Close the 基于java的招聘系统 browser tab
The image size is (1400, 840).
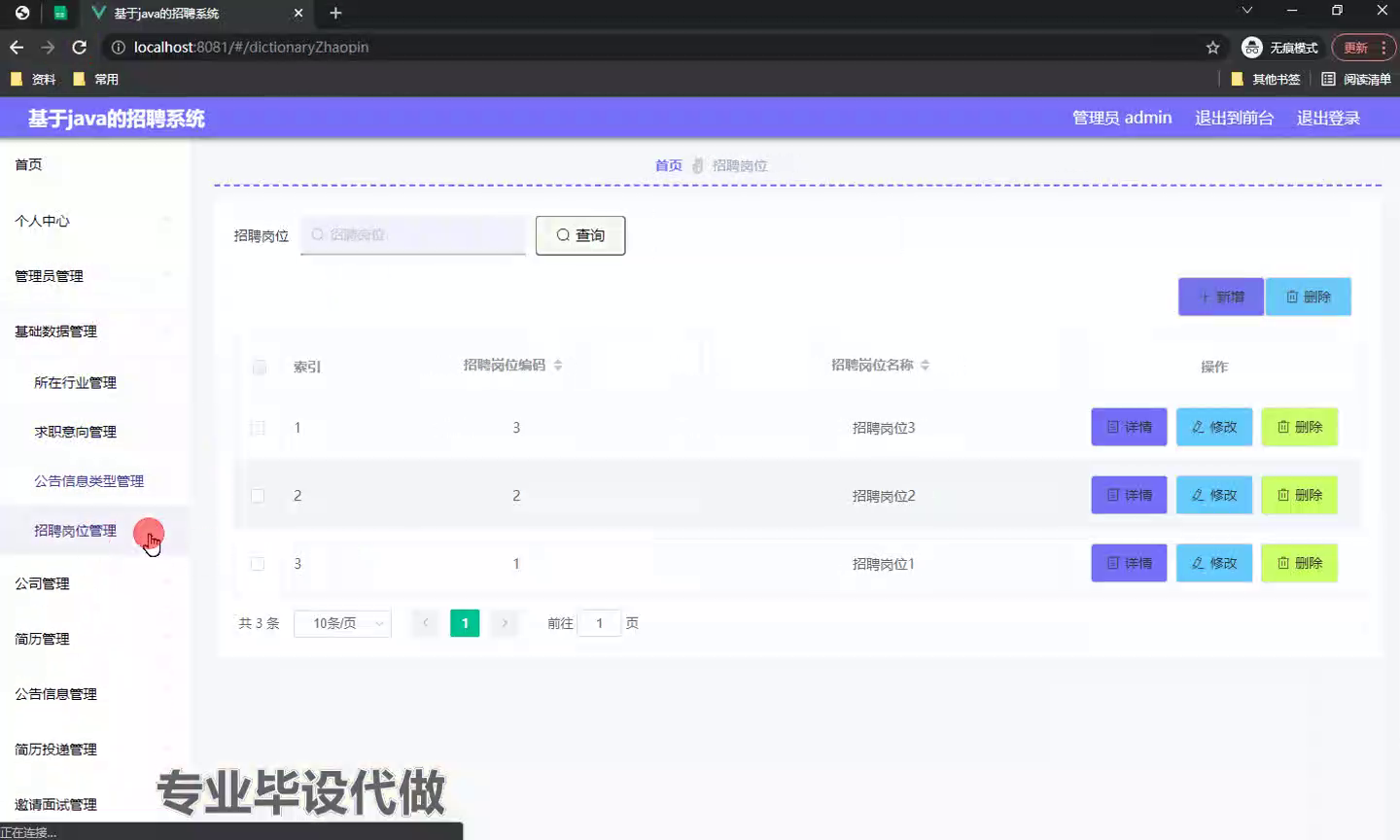[x=298, y=13]
